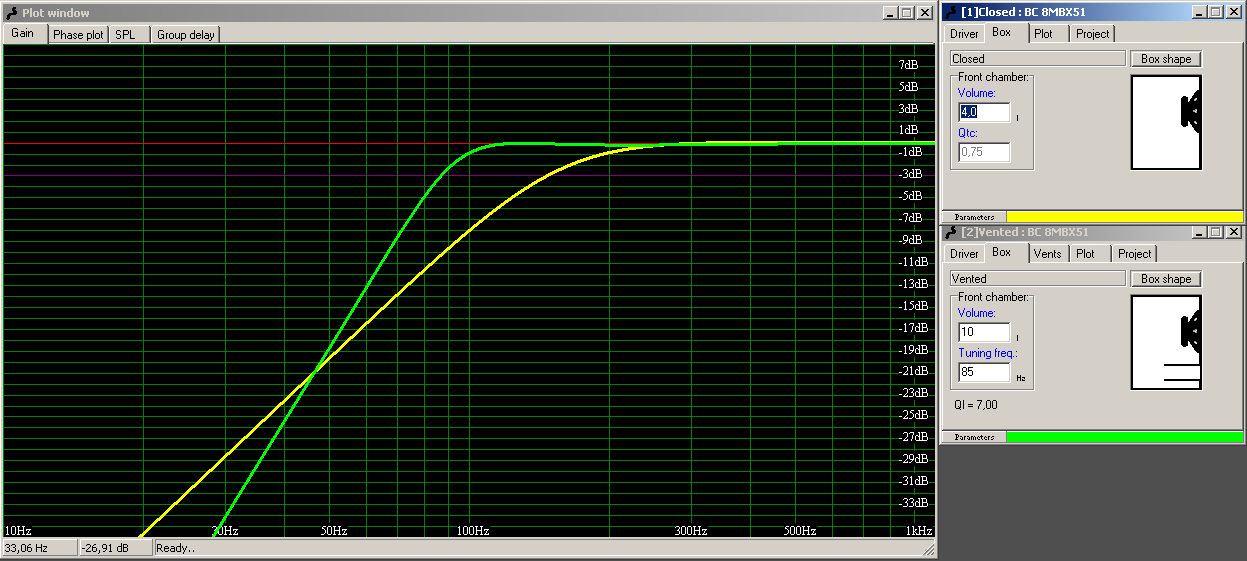Minimize the Vented BC 8MBX51 window

(1199, 232)
